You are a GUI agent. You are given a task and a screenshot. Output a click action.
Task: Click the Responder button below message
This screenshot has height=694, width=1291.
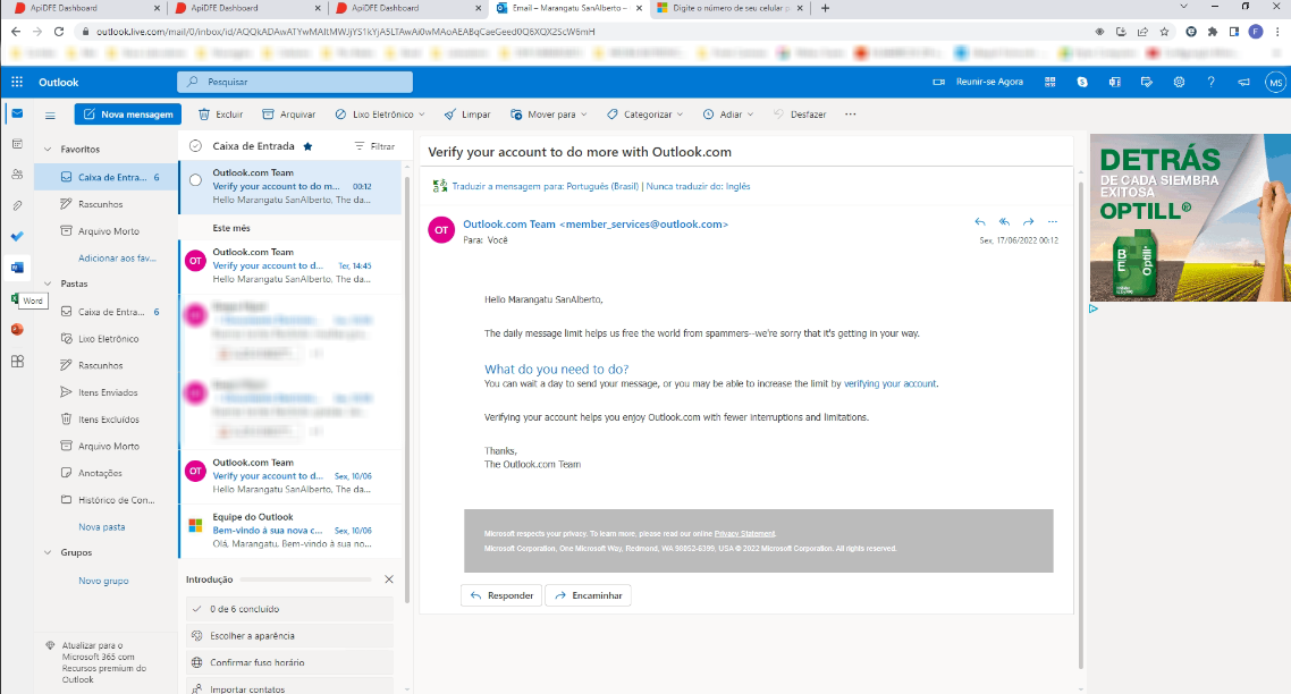point(501,595)
